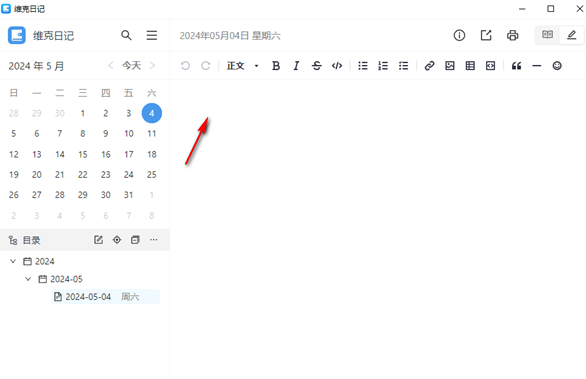Go to next month in calendar

[x=152, y=65]
